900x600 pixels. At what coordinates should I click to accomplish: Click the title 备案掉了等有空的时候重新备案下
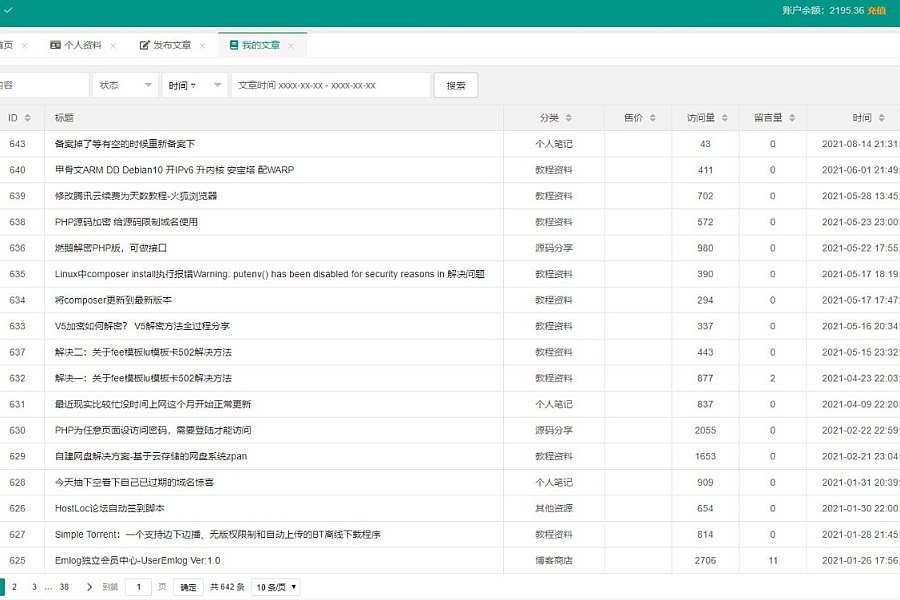tap(125, 144)
